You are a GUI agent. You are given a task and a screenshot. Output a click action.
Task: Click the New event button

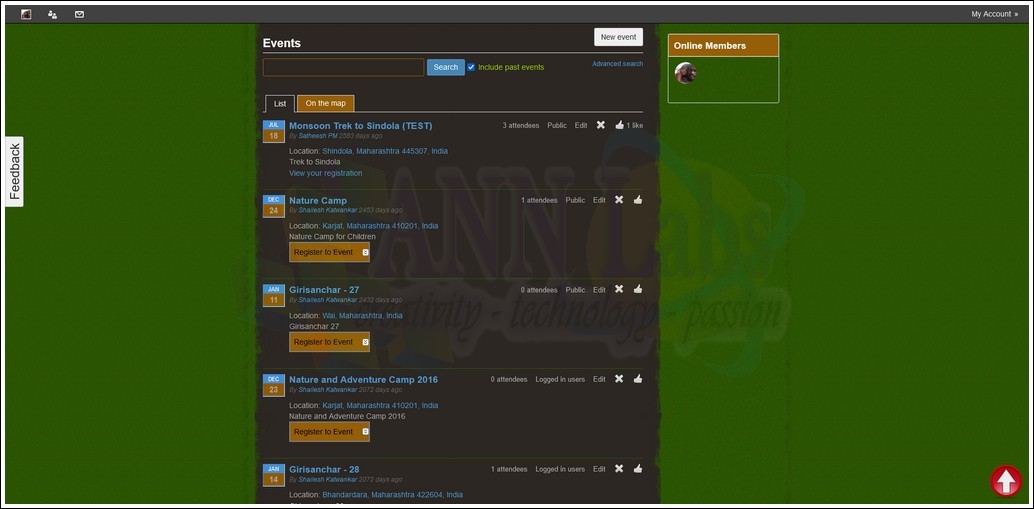pos(618,37)
